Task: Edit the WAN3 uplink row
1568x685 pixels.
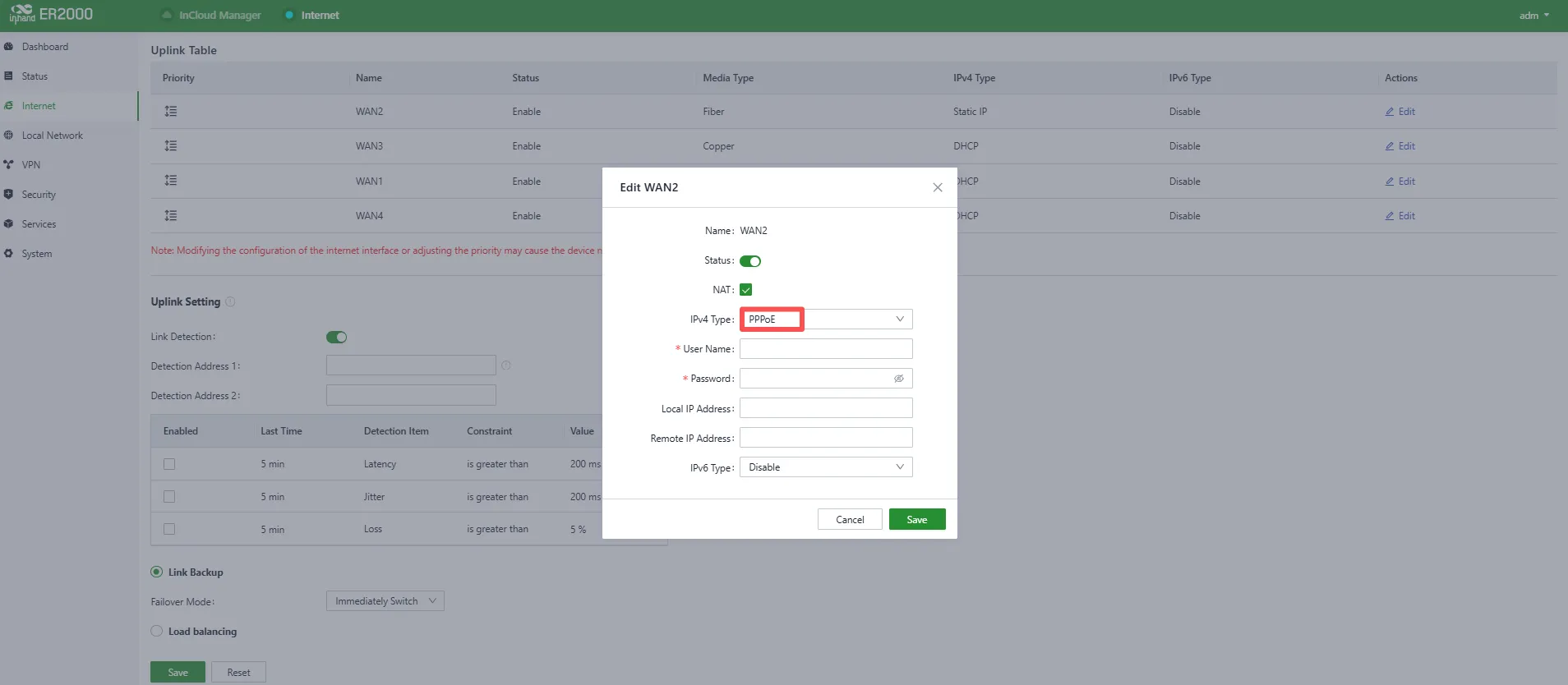Action: [1400, 146]
